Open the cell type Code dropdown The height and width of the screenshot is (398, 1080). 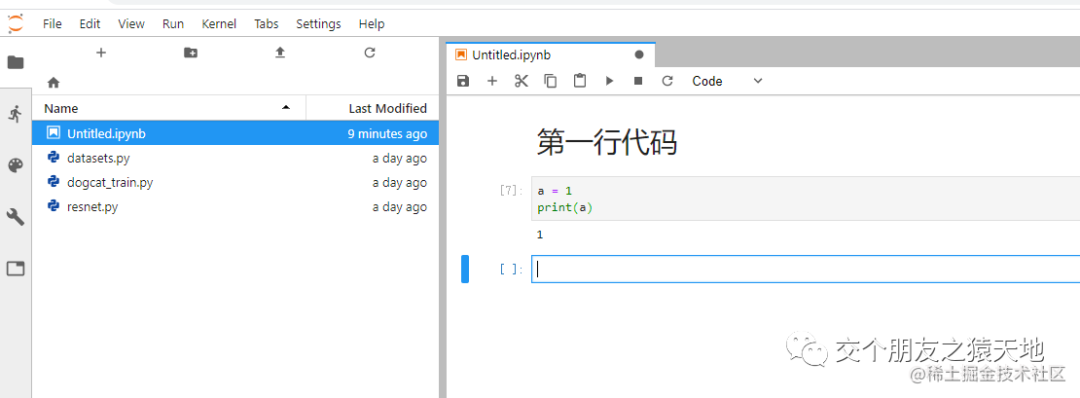(x=727, y=81)
